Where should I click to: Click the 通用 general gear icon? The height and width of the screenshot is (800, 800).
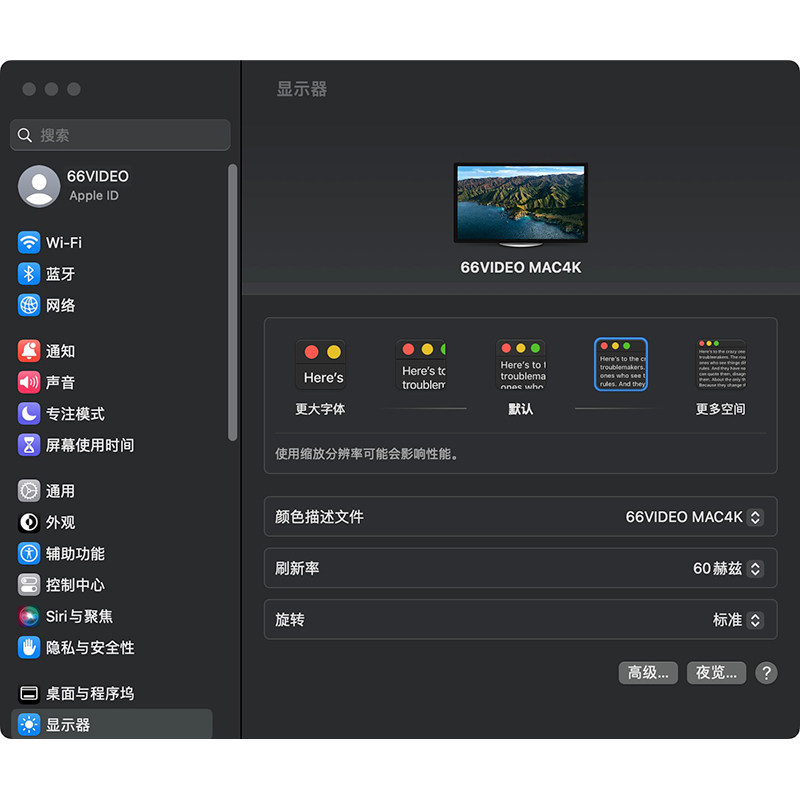29,491
